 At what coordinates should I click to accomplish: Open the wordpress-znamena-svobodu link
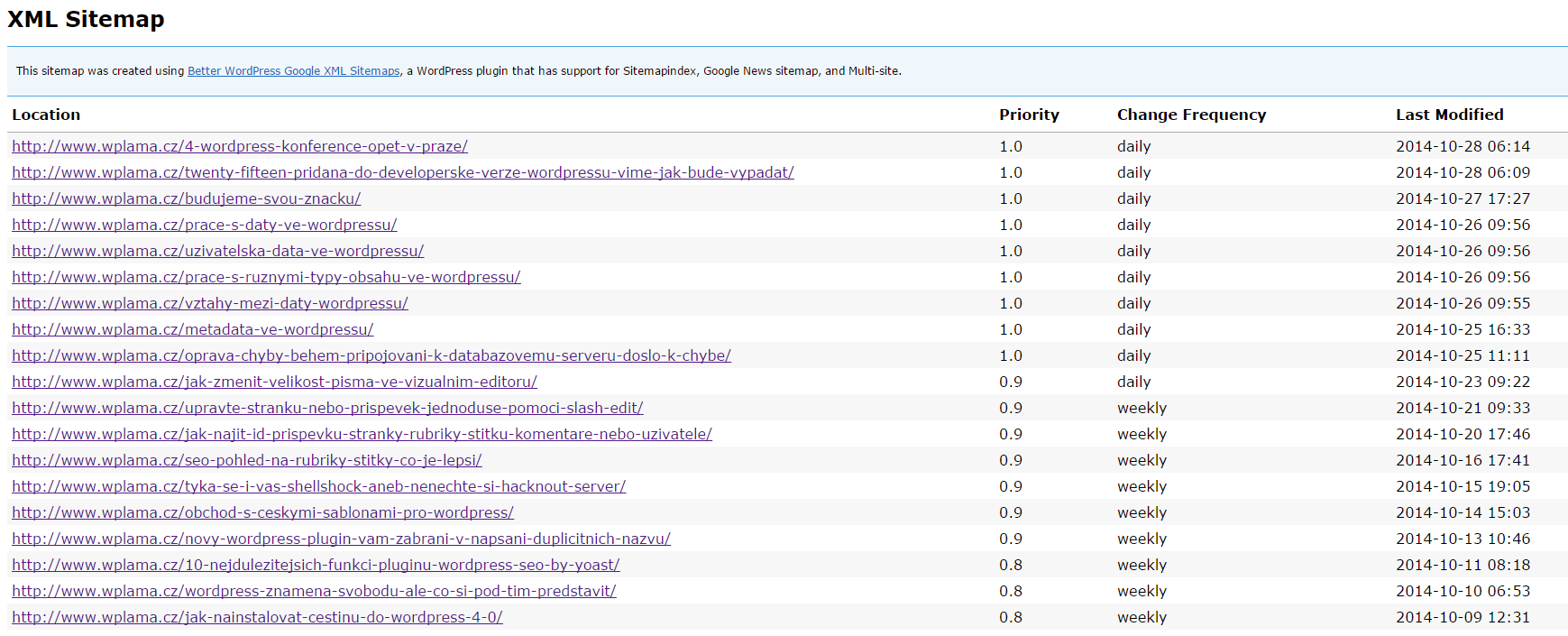315,591
